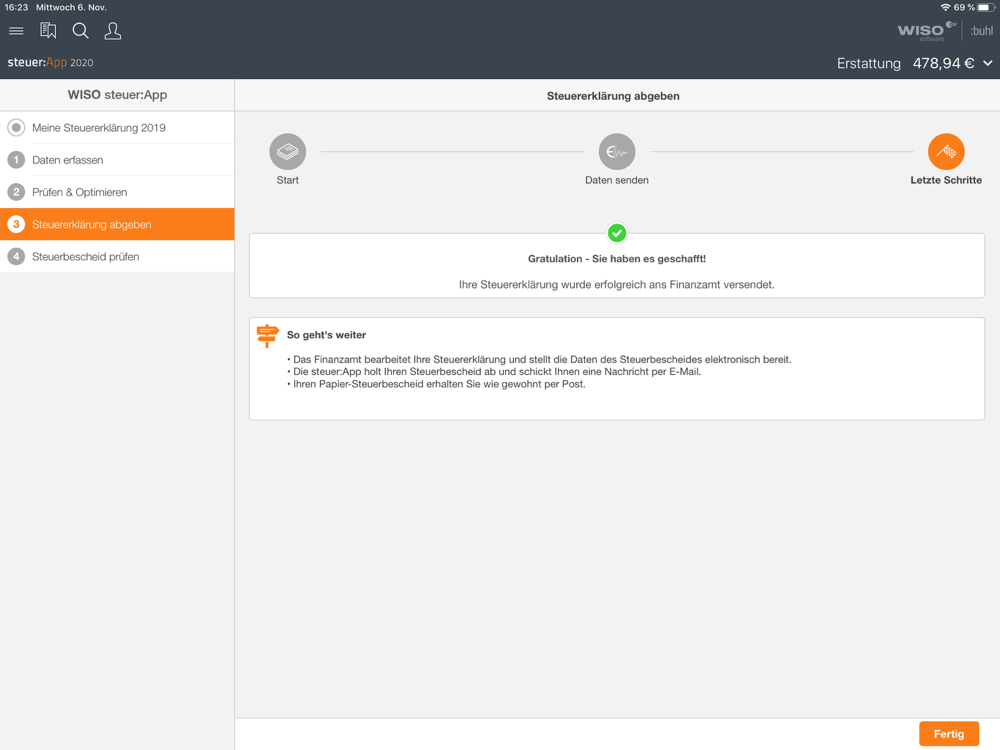1000x750 pixels.
Task: Open step 4 Steuerbescheid prüfen
Action: (117, 256)
